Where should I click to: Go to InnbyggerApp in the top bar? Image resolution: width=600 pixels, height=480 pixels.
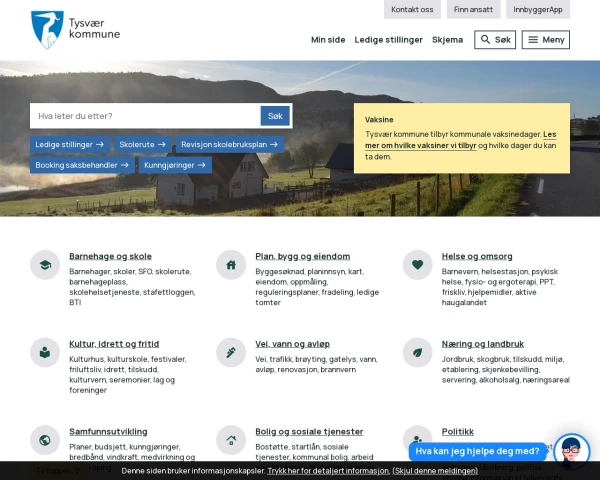538,10
